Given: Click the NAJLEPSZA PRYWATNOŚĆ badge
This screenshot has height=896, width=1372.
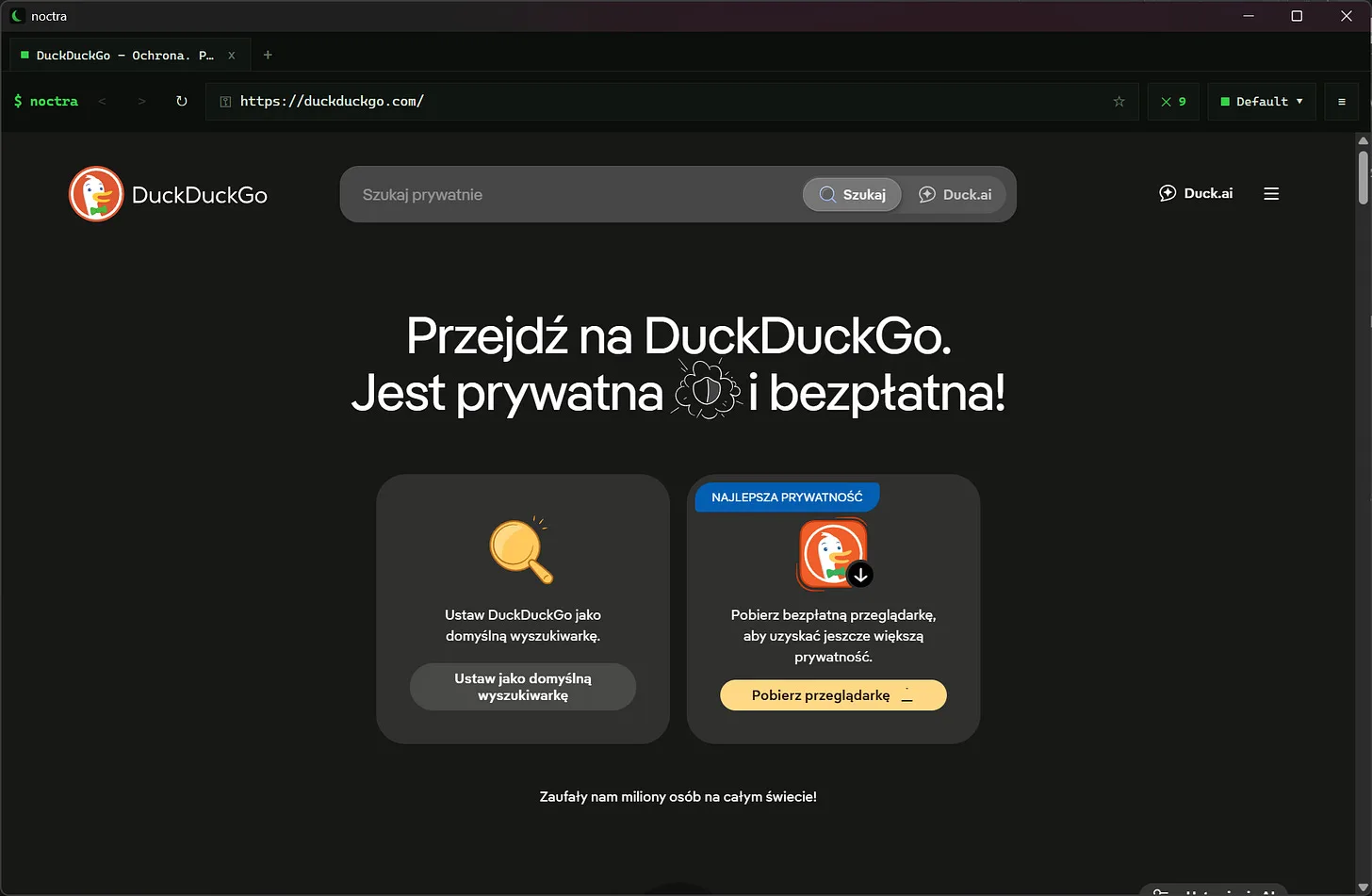Looking at the screenshot, I should (x=787, y=497).
